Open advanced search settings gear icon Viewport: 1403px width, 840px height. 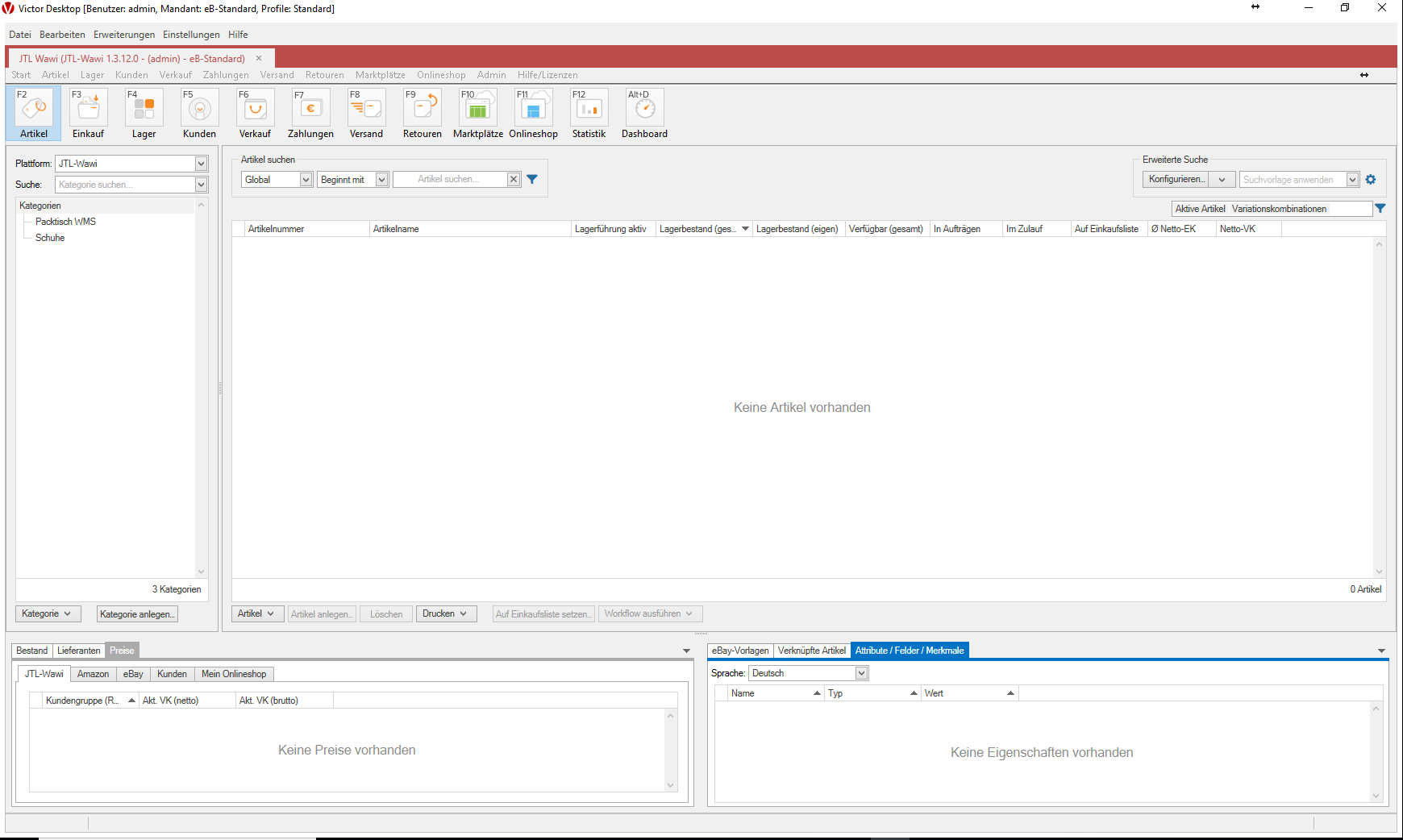click(1371, 180)
